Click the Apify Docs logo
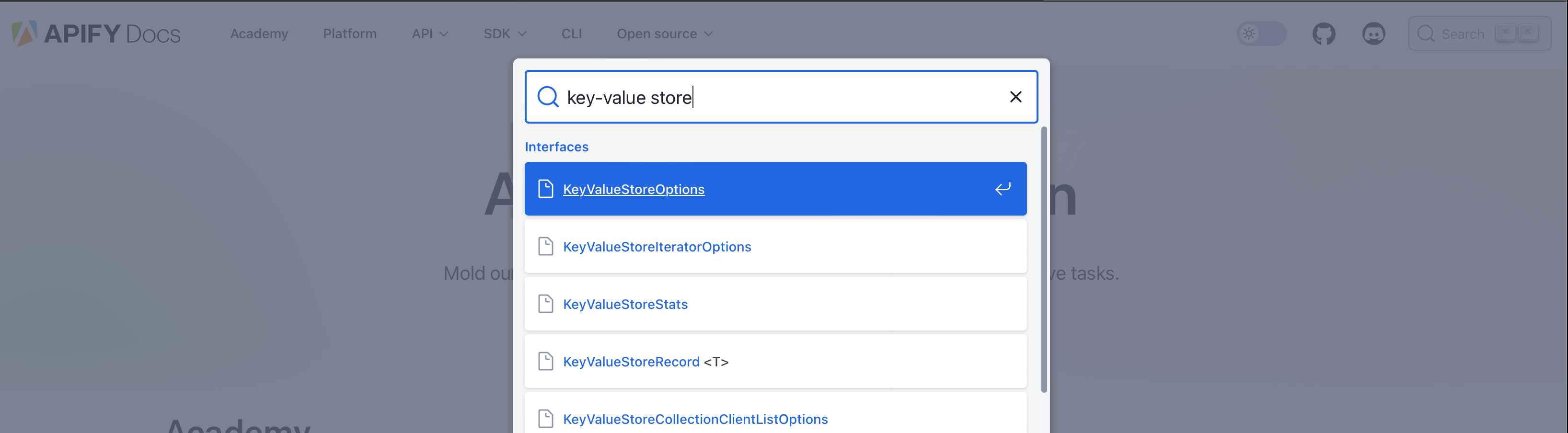This screenshot has width=1568, height=433. (94, 34)
